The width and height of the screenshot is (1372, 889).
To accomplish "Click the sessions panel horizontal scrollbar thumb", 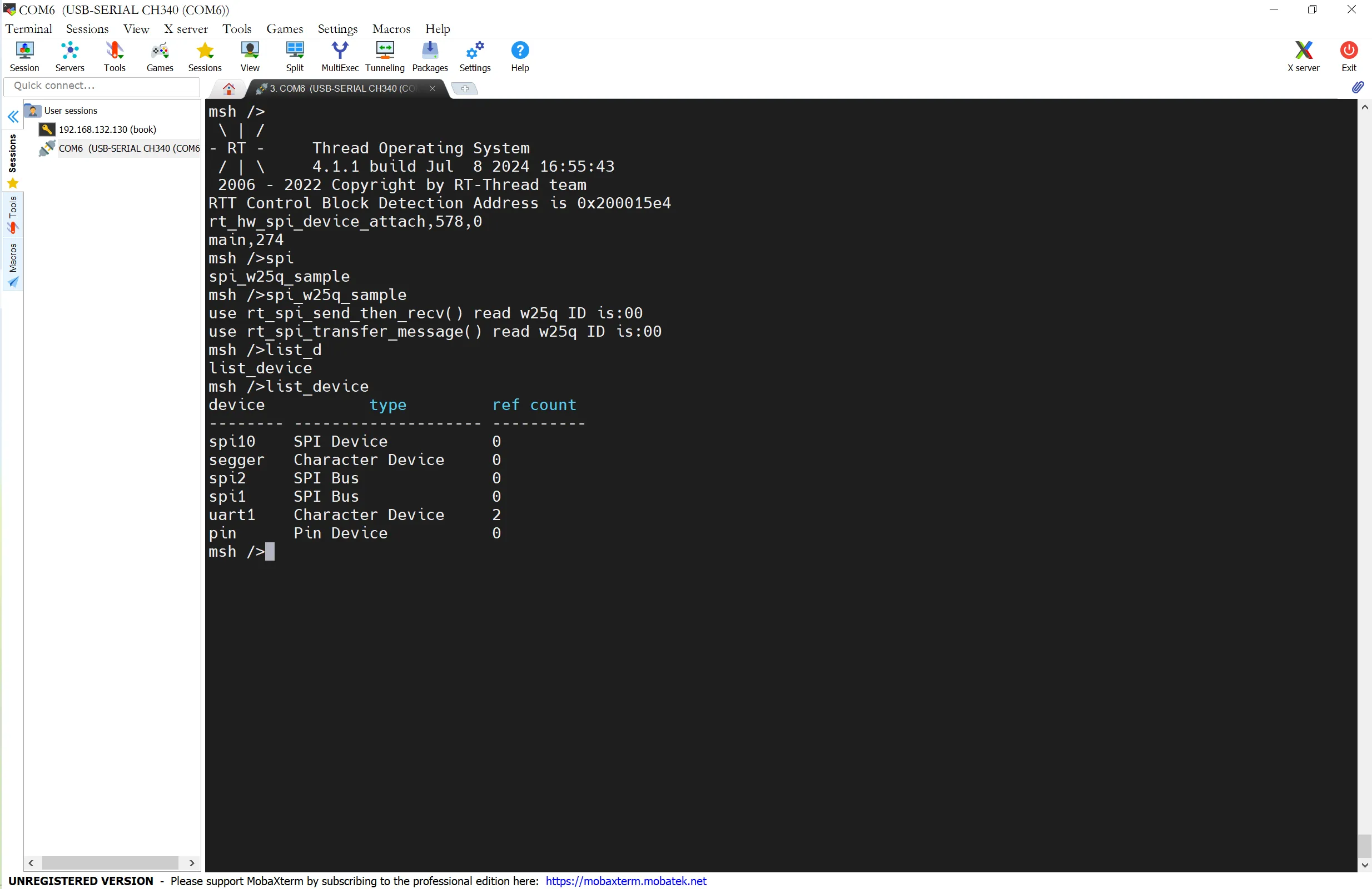I will (110, 863).
